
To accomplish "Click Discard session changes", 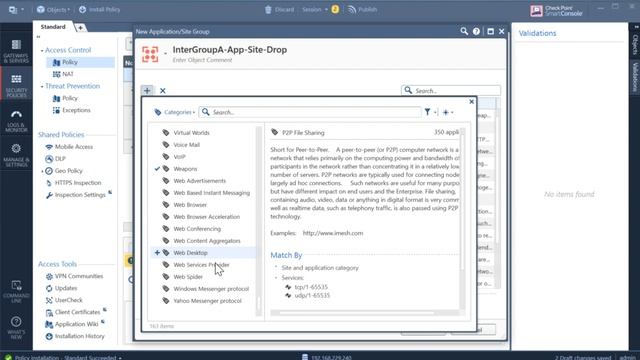I will click(279, 9).
